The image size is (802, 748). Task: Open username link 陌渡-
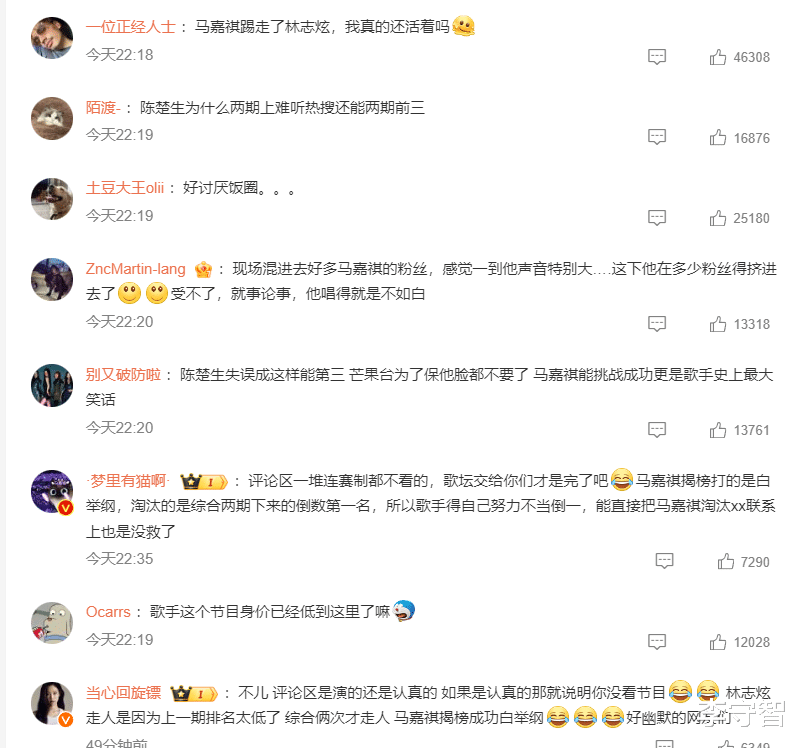pos(103,107)
